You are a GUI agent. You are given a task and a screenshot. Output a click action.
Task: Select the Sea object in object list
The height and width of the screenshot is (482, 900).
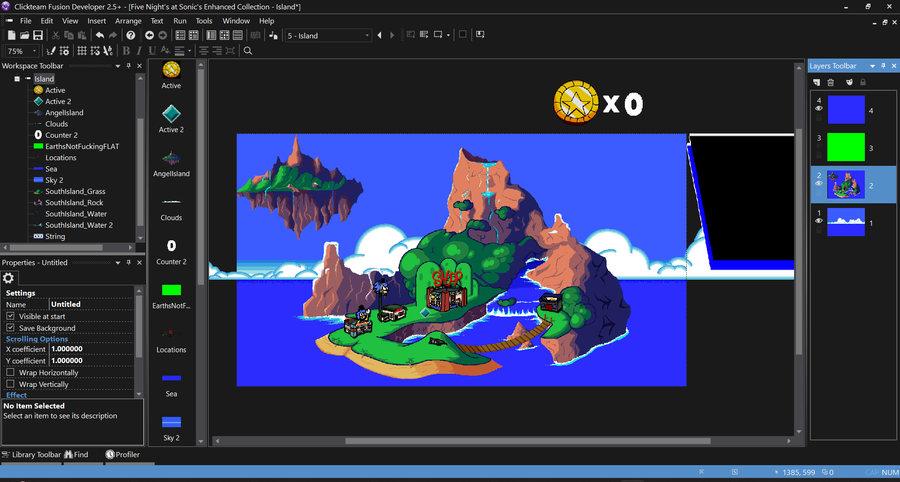click(171, 384)
